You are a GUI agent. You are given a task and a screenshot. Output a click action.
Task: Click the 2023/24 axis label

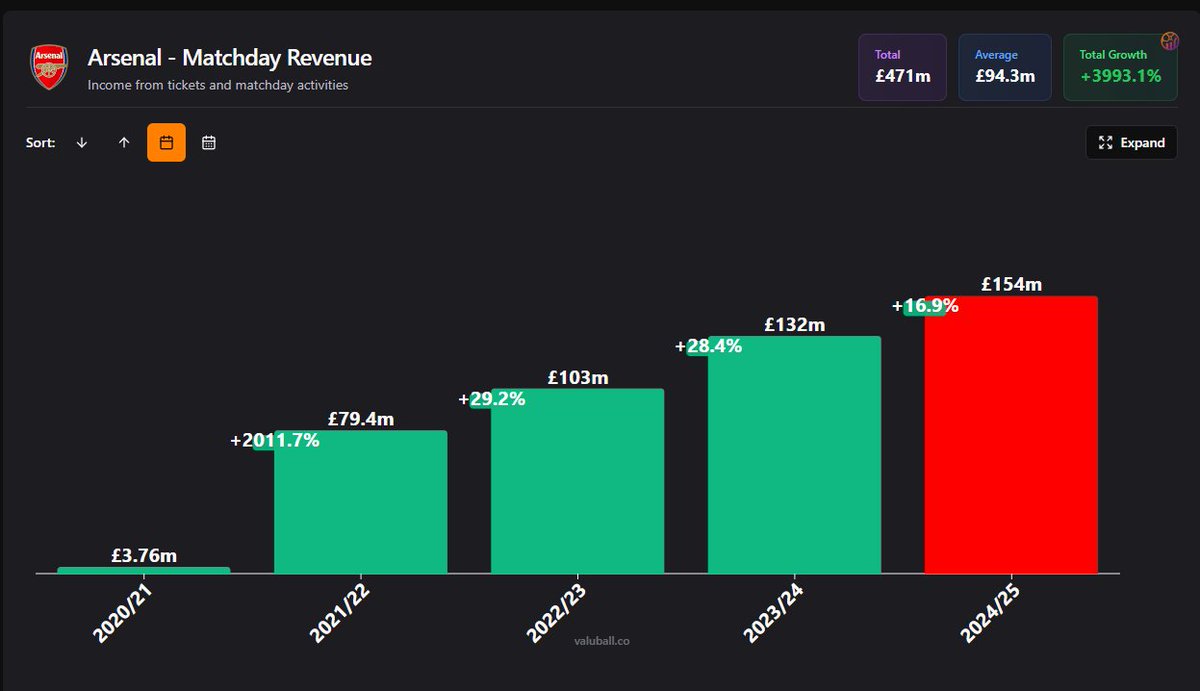coord(772,612)
